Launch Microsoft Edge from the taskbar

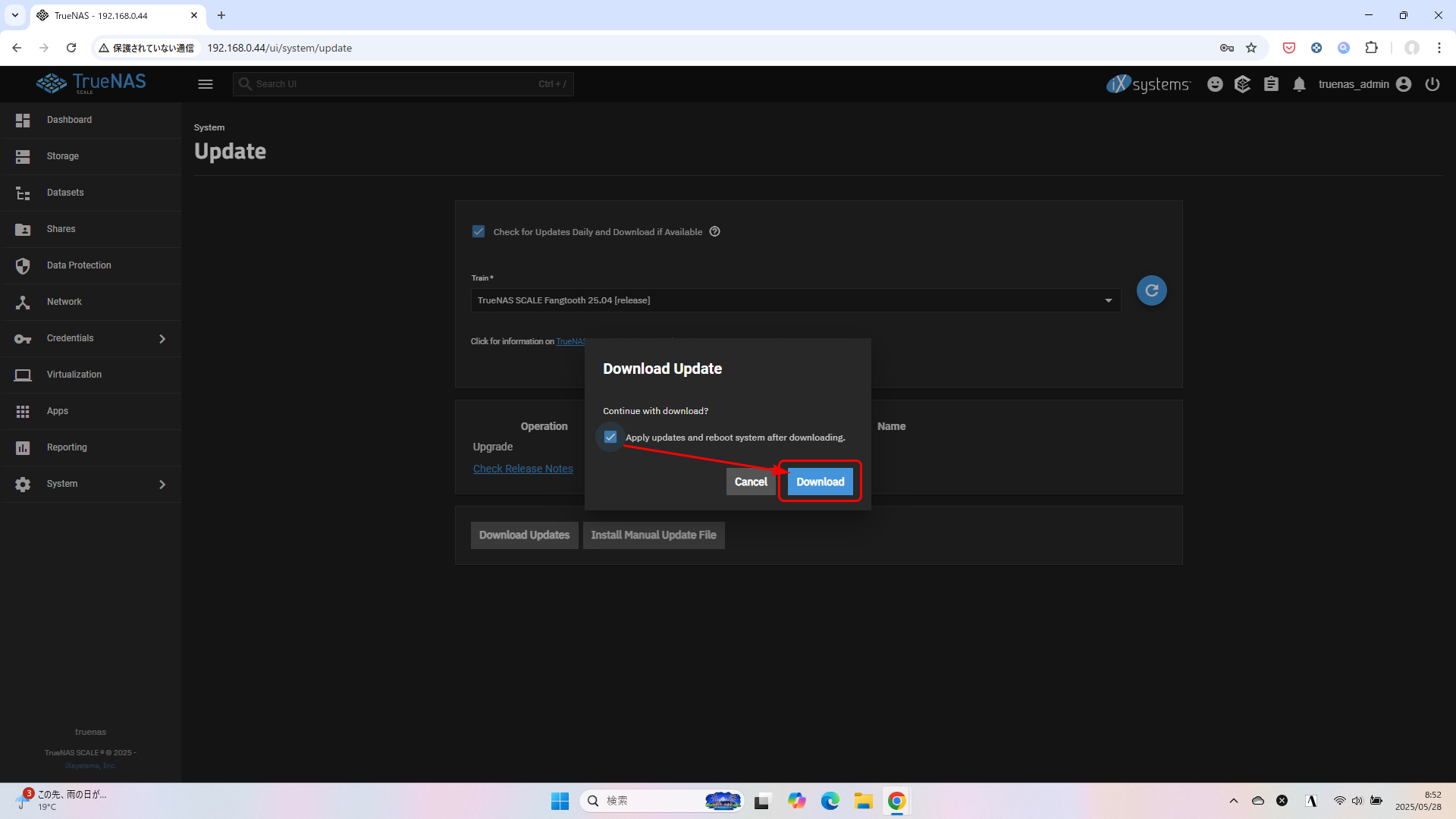(x=830, y=801)
